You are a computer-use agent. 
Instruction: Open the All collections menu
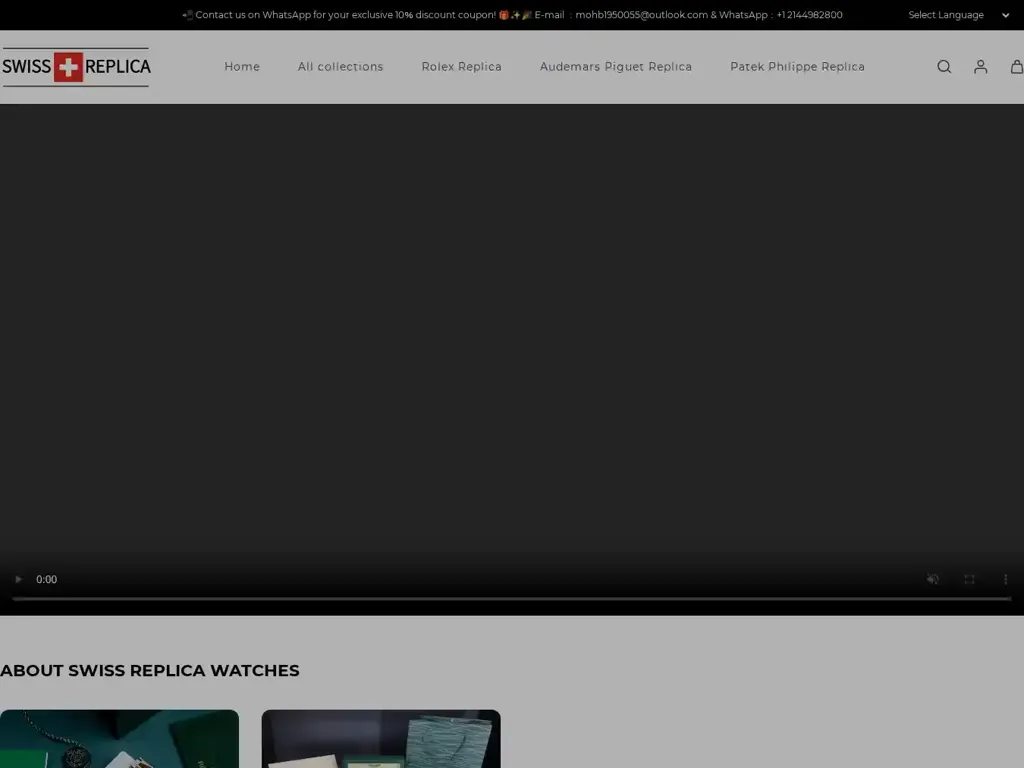[340, 66]
